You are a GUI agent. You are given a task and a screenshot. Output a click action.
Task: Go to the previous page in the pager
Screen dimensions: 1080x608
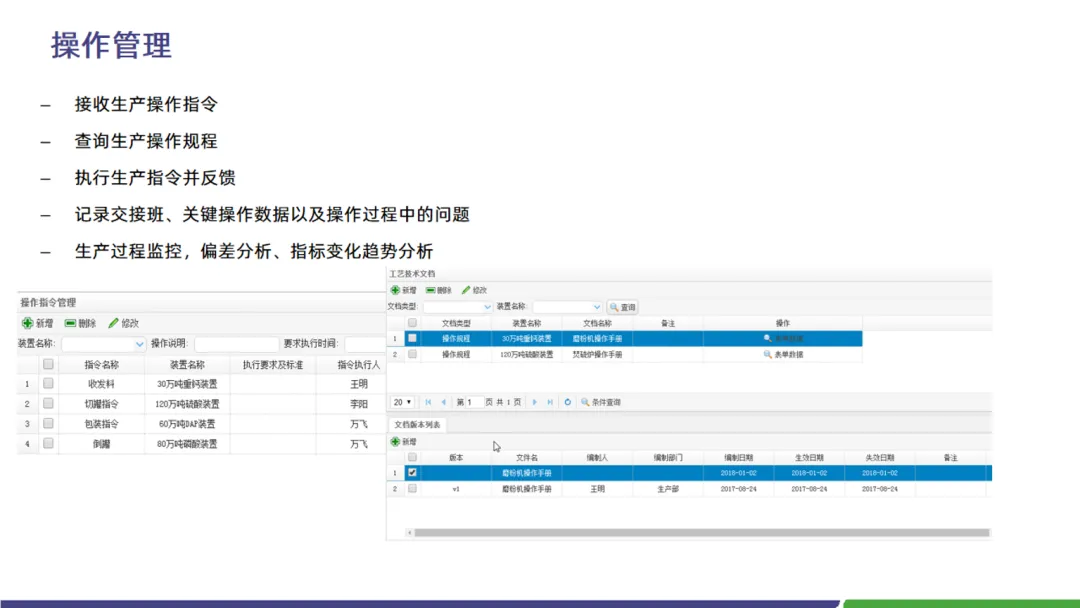tap(444, 402)
